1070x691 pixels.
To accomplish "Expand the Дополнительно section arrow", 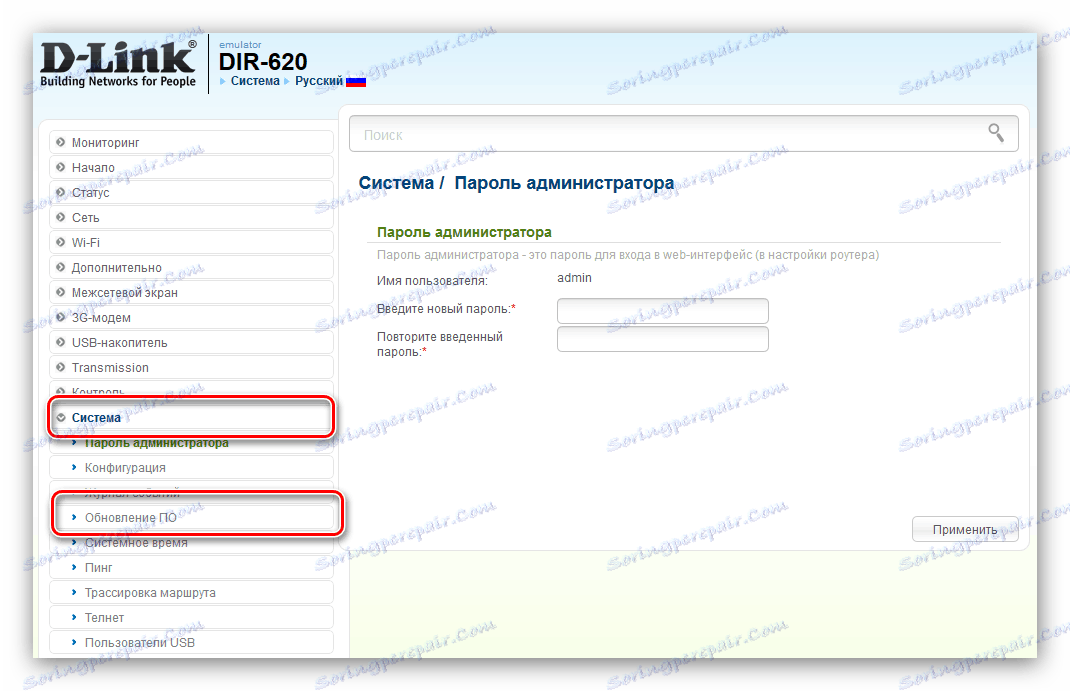I will point(61,267).
